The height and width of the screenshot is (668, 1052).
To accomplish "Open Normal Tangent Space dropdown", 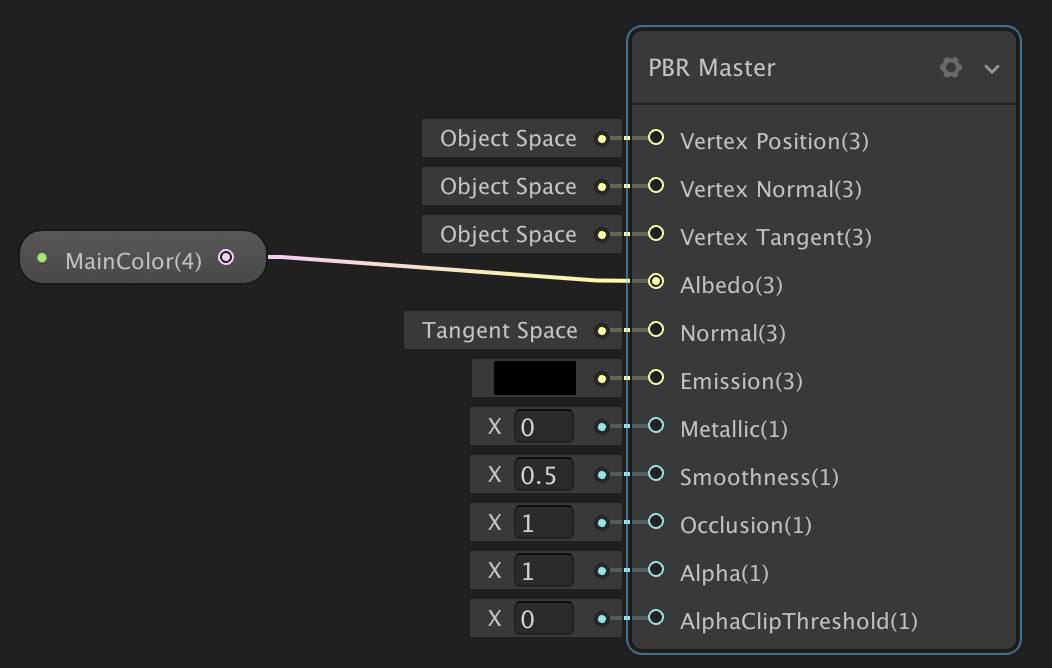I will 499,331.
